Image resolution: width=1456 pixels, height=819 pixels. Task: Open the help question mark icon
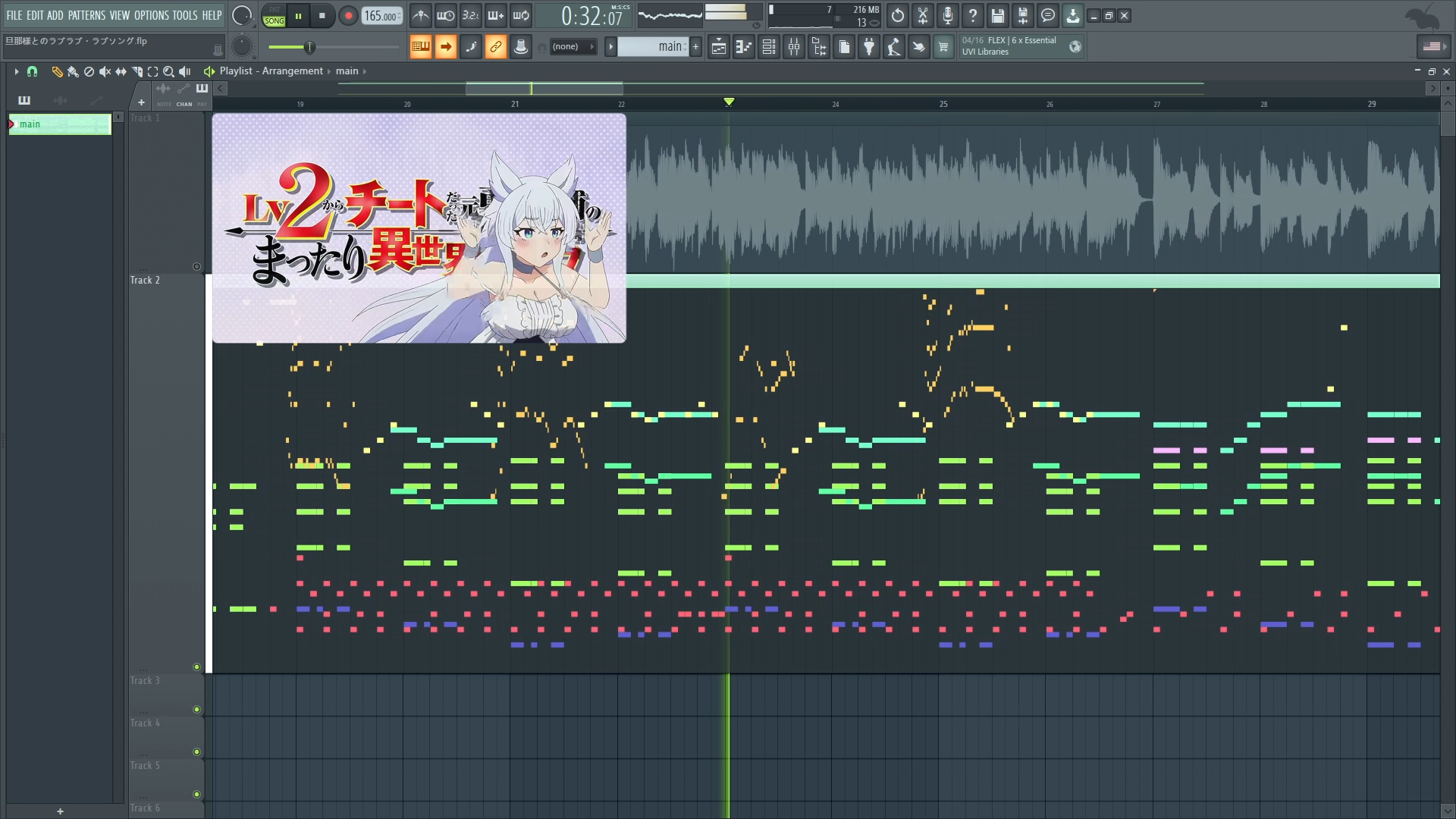pos(973,15)
